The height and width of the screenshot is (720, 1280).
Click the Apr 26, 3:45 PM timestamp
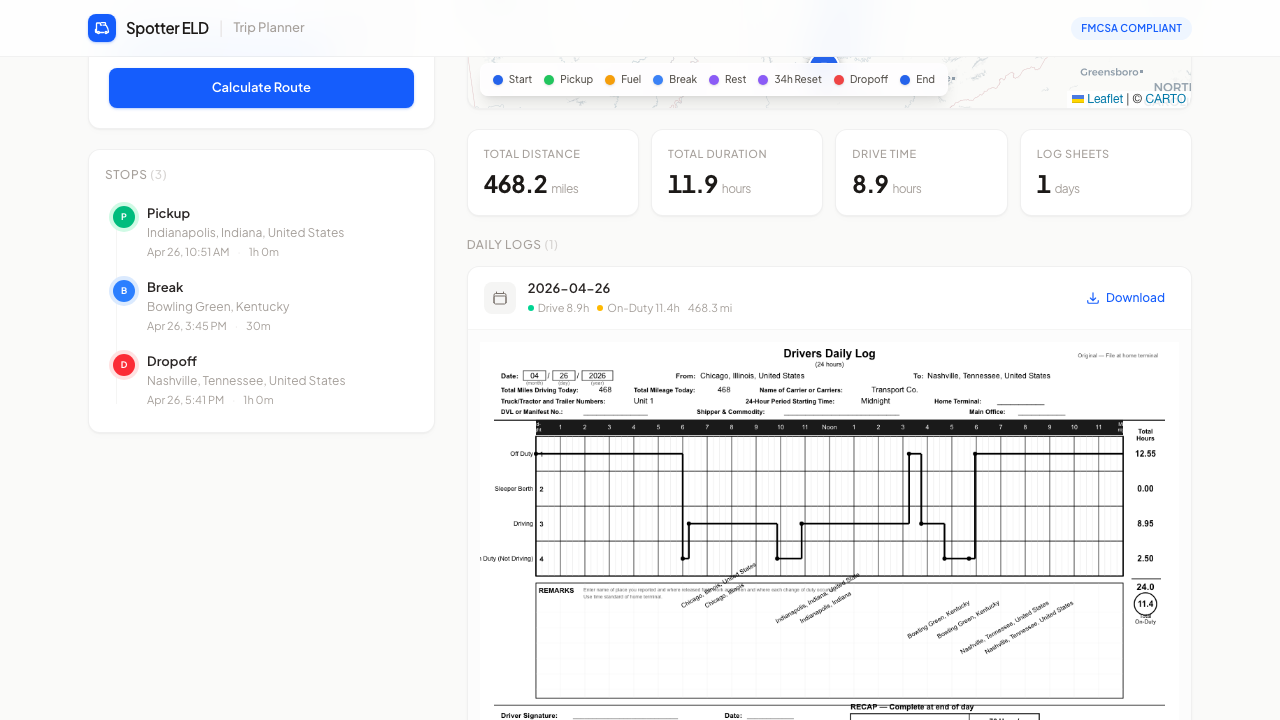tap(187, 326)
